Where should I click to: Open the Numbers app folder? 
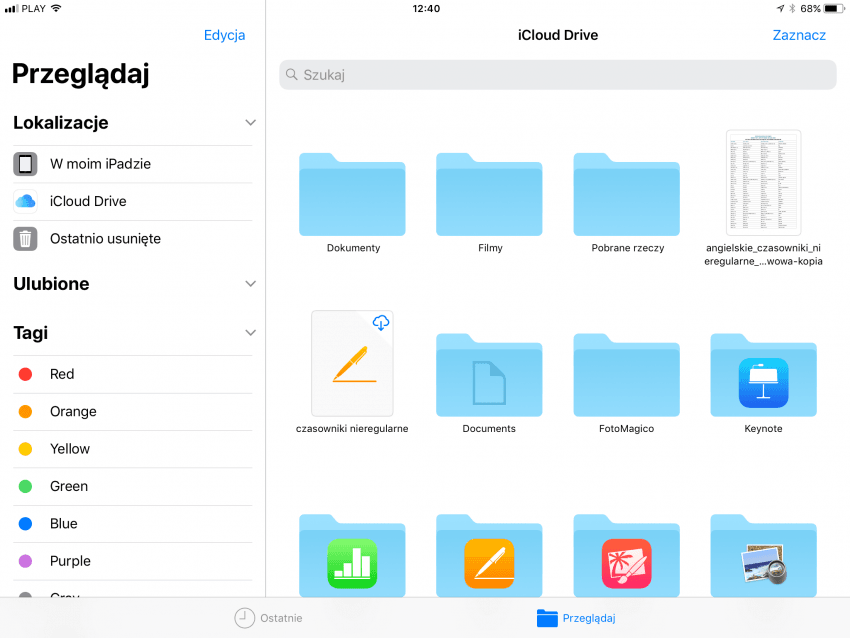coord(352,556)
